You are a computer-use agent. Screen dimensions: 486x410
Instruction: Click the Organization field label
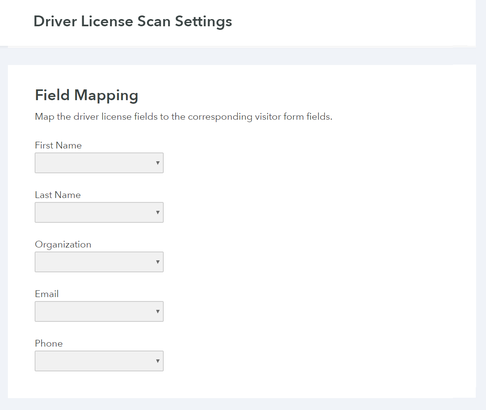point(63,245)
